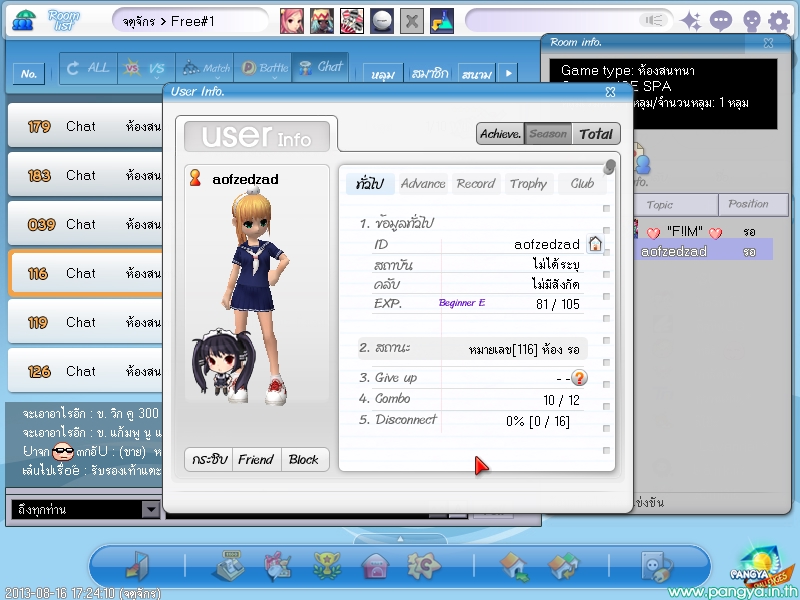Click the star C icon in bottom bar
Viewport: 800px width, 600px height.
tap(424, 565)
